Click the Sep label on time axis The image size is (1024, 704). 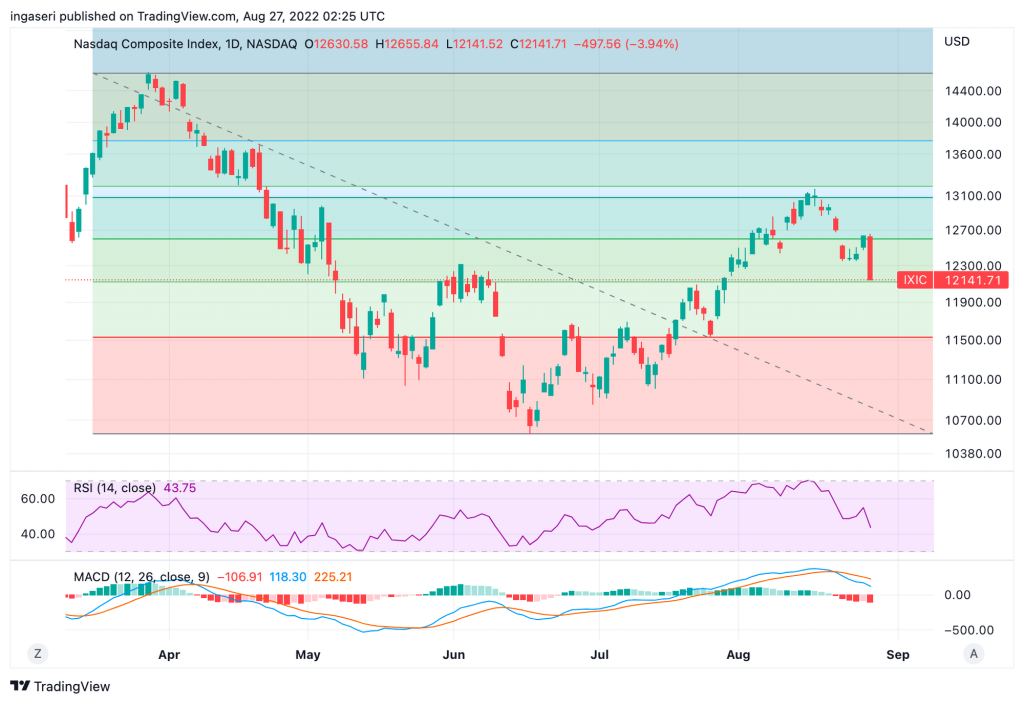tap(898, 654)
